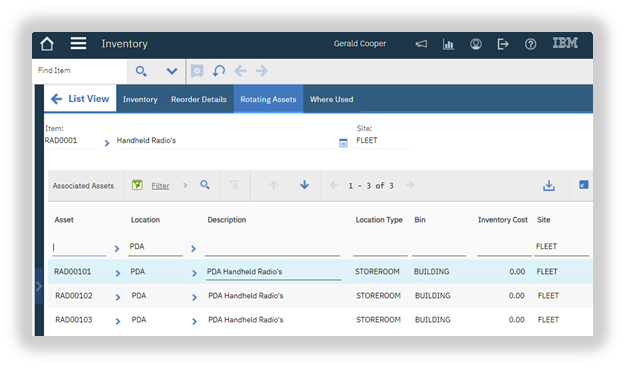Sort by the Asset column header
The height and width of the screenshot is (368, 626).
(x=64, y=220)
